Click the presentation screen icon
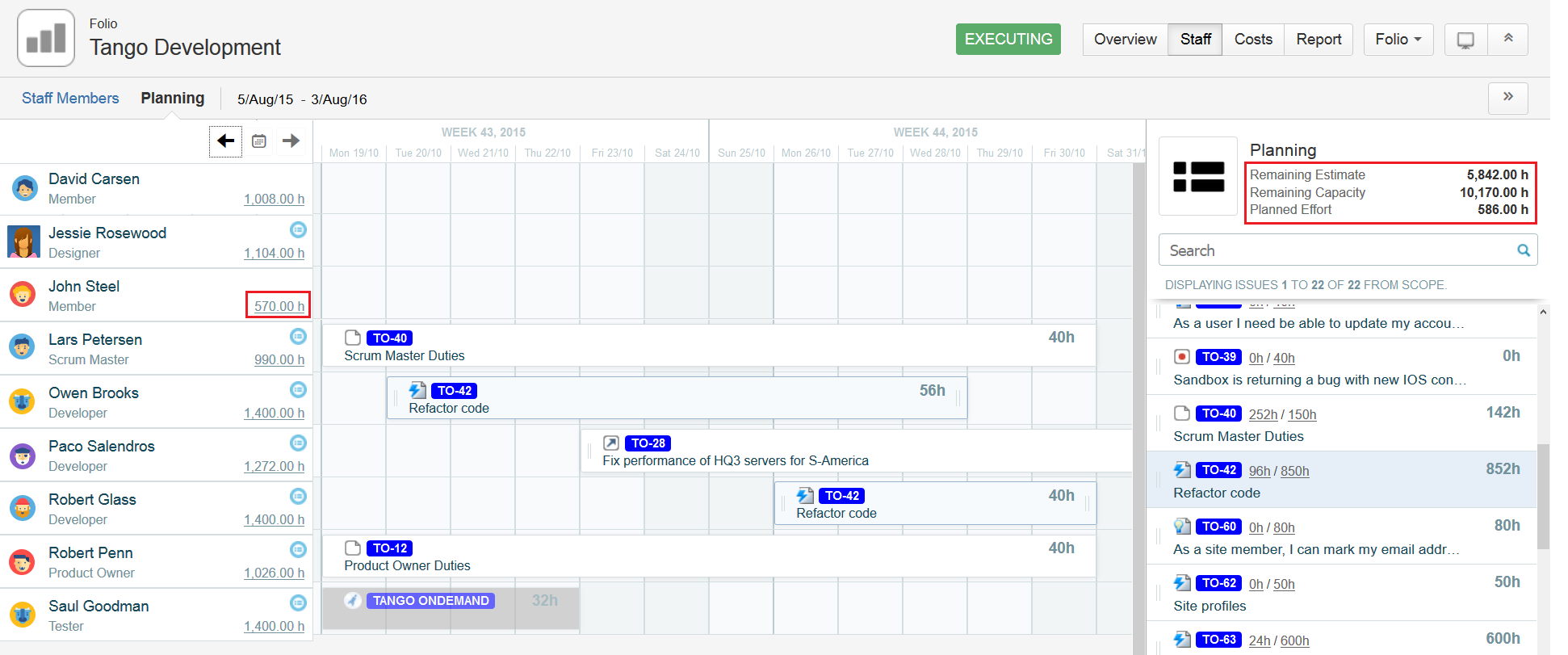Screen dimensions: 1568x655 pyautogui.click(x=1465, y=40)
